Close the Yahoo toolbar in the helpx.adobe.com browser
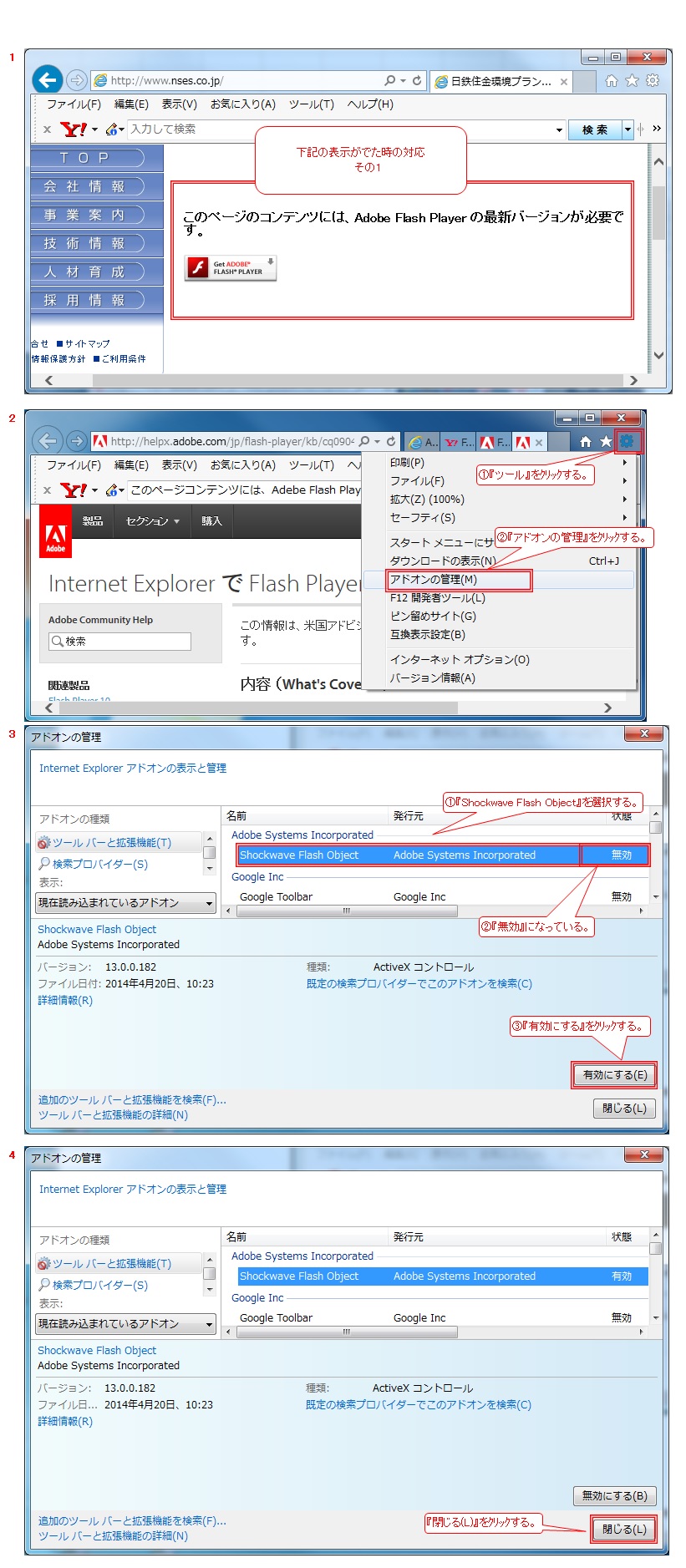This screenshot has width=686, height=1568. pos(47,490)
